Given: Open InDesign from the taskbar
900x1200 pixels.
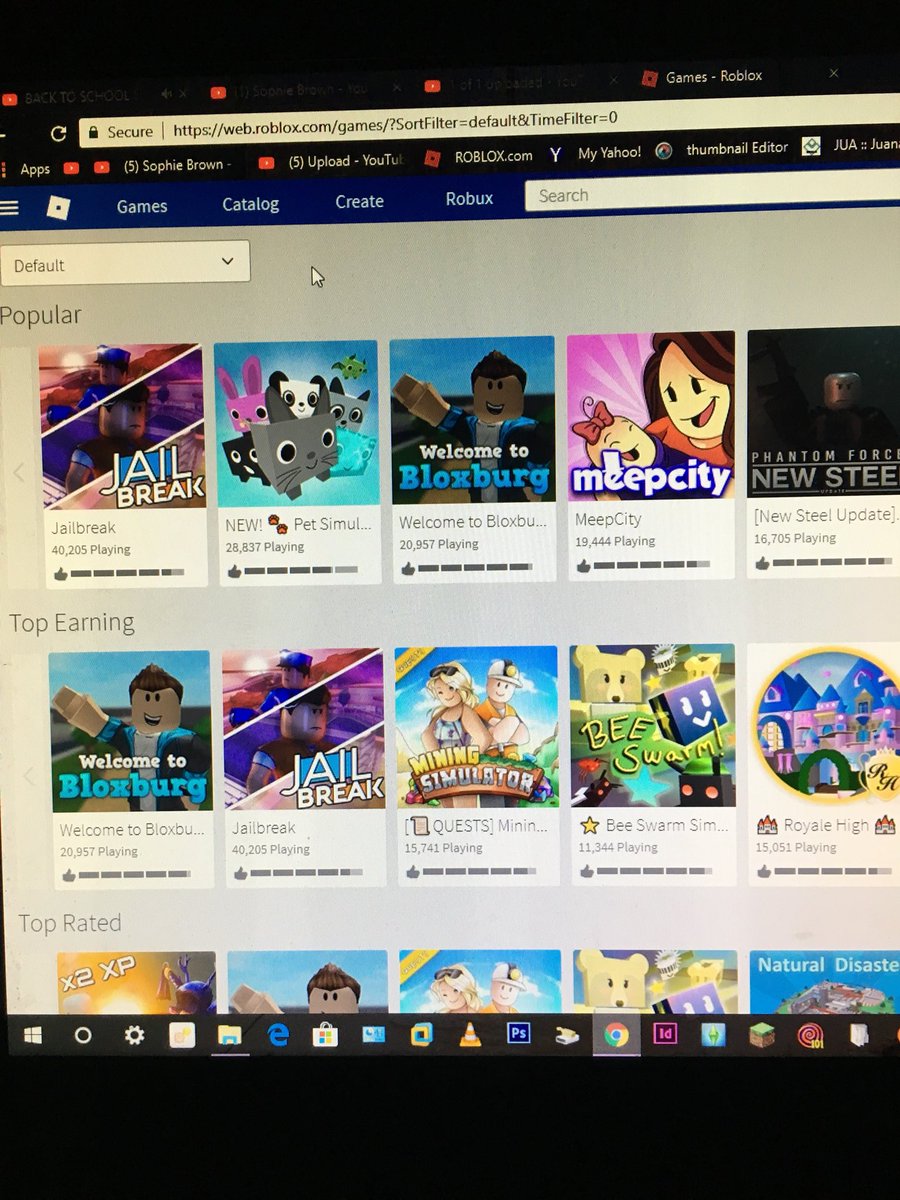Looking at the screenshot, I should point(665,1033).
